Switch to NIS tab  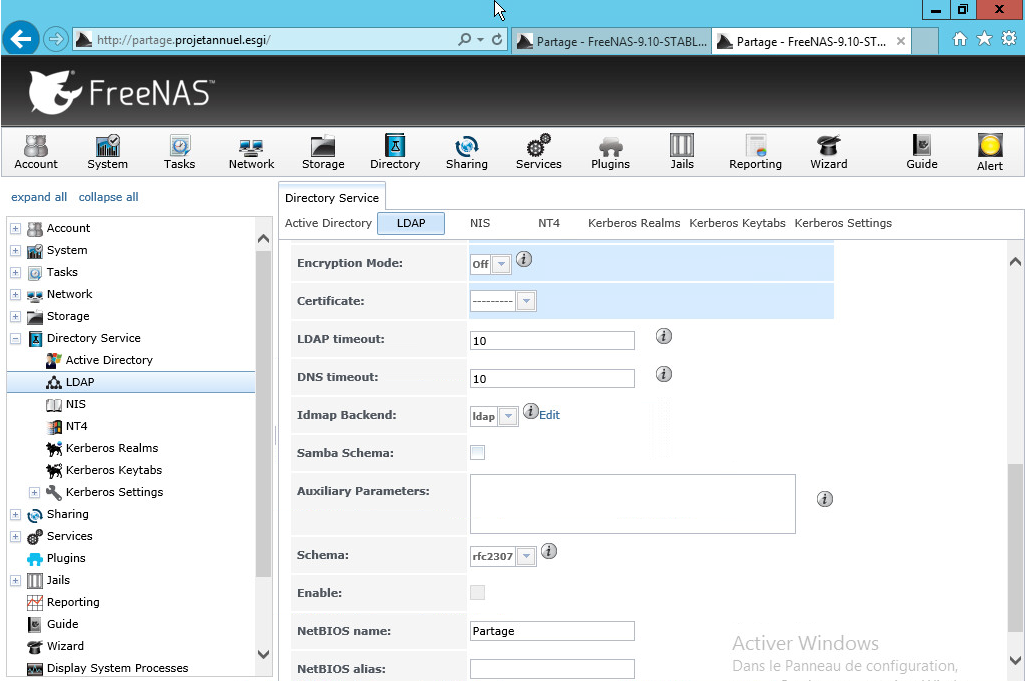coord(480,223)
